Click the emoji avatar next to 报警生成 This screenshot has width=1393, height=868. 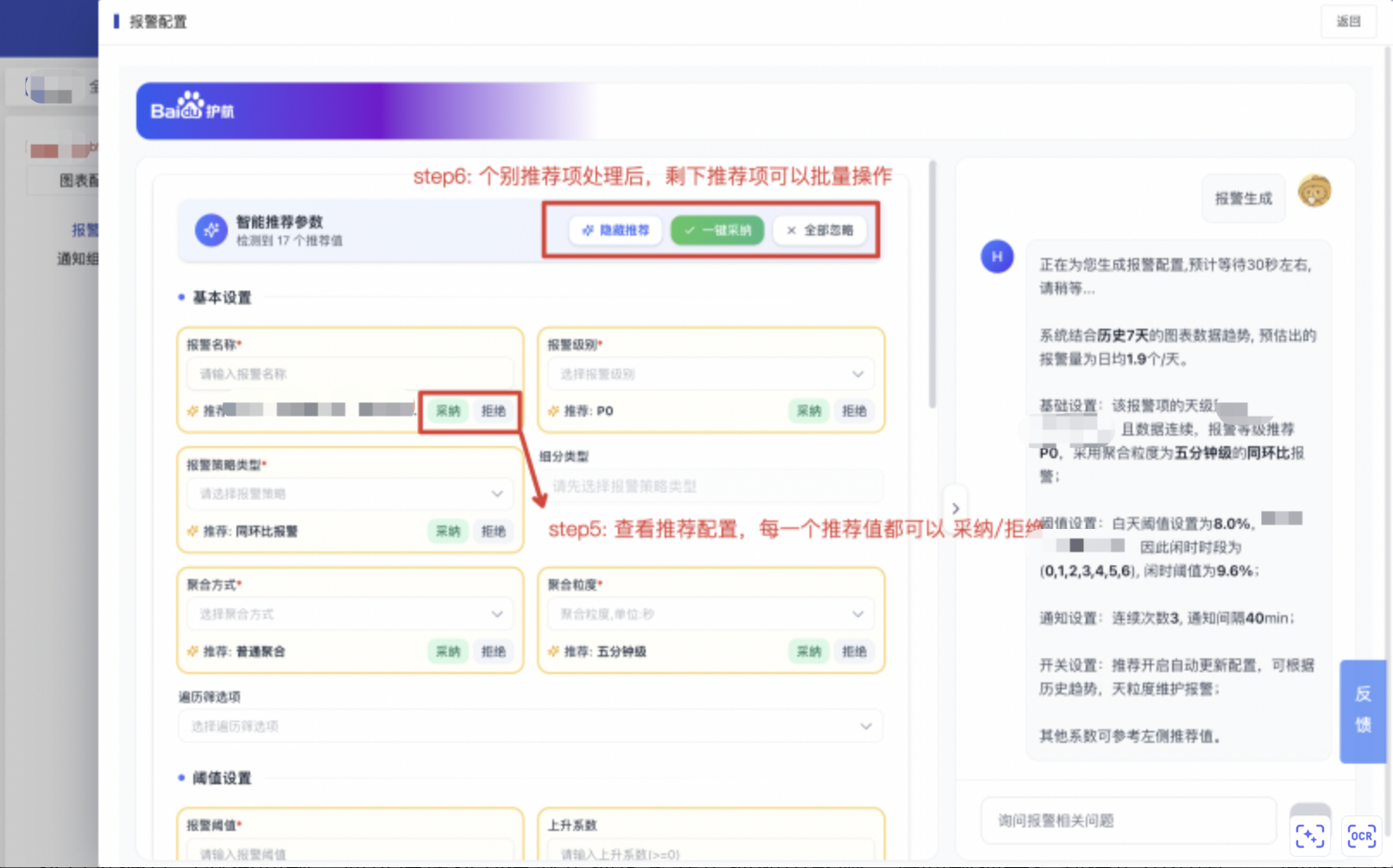point(1314,190)
